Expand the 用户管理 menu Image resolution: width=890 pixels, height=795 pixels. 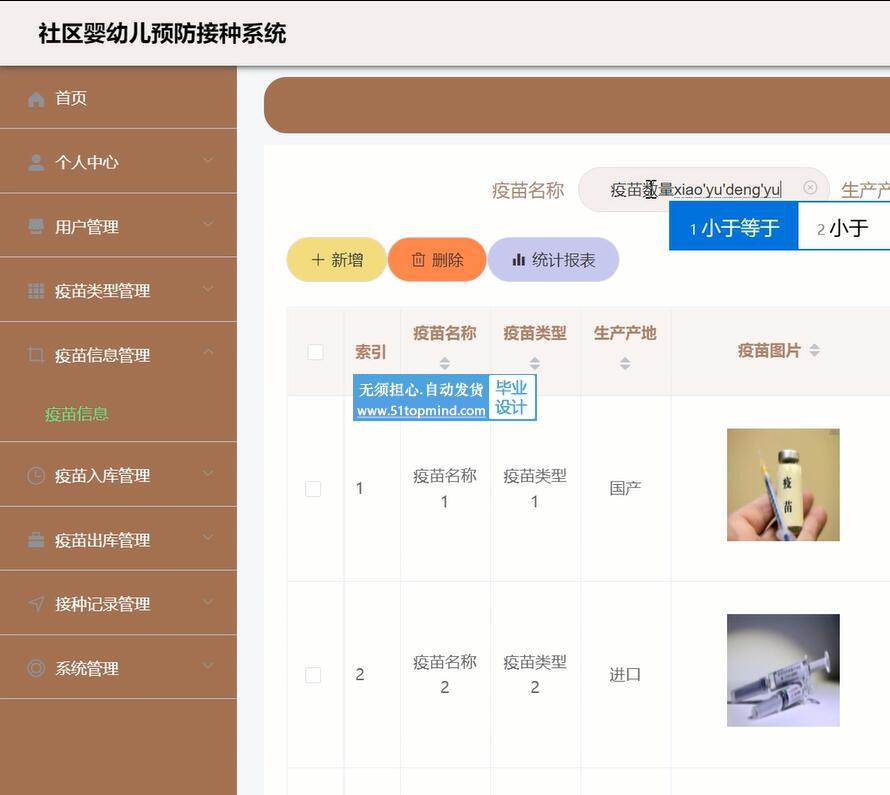tap(208, 225)
